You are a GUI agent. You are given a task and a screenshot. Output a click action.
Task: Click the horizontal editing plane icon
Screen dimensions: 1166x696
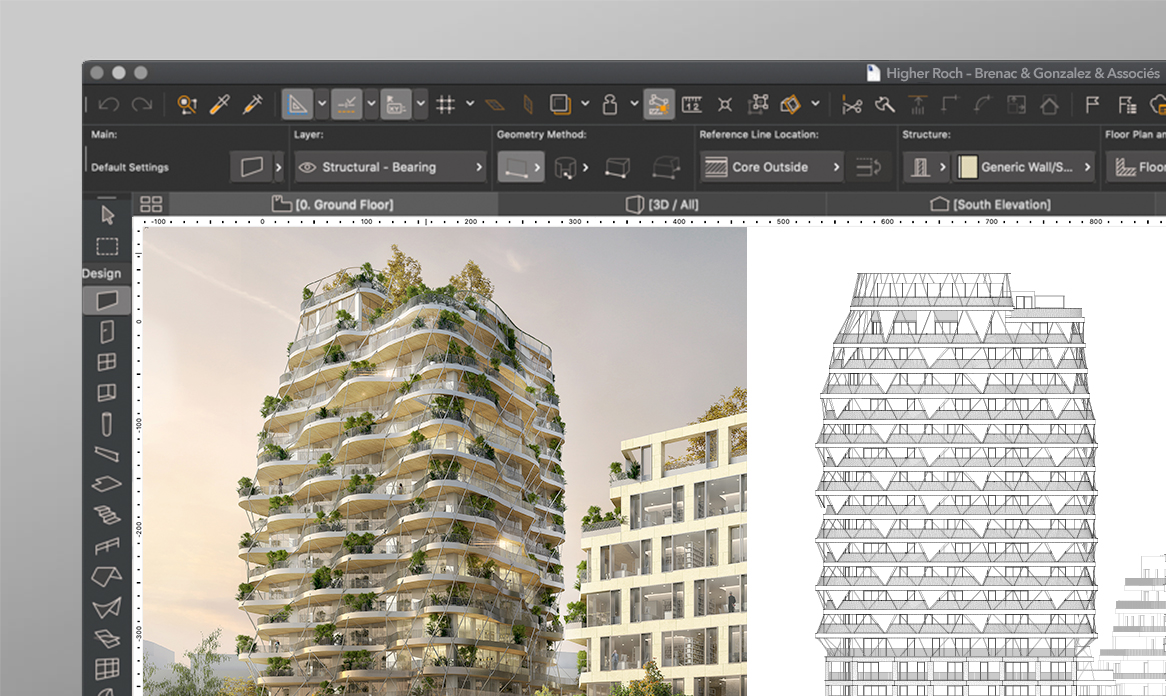coord(495,105)
